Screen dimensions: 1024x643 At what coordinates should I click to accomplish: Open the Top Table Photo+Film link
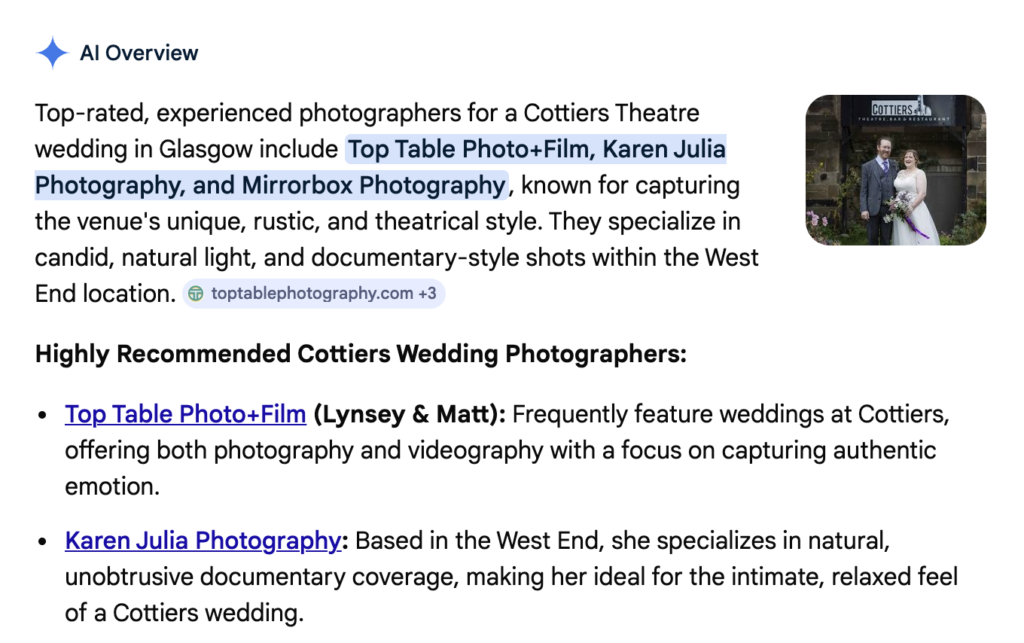[185, 414]
